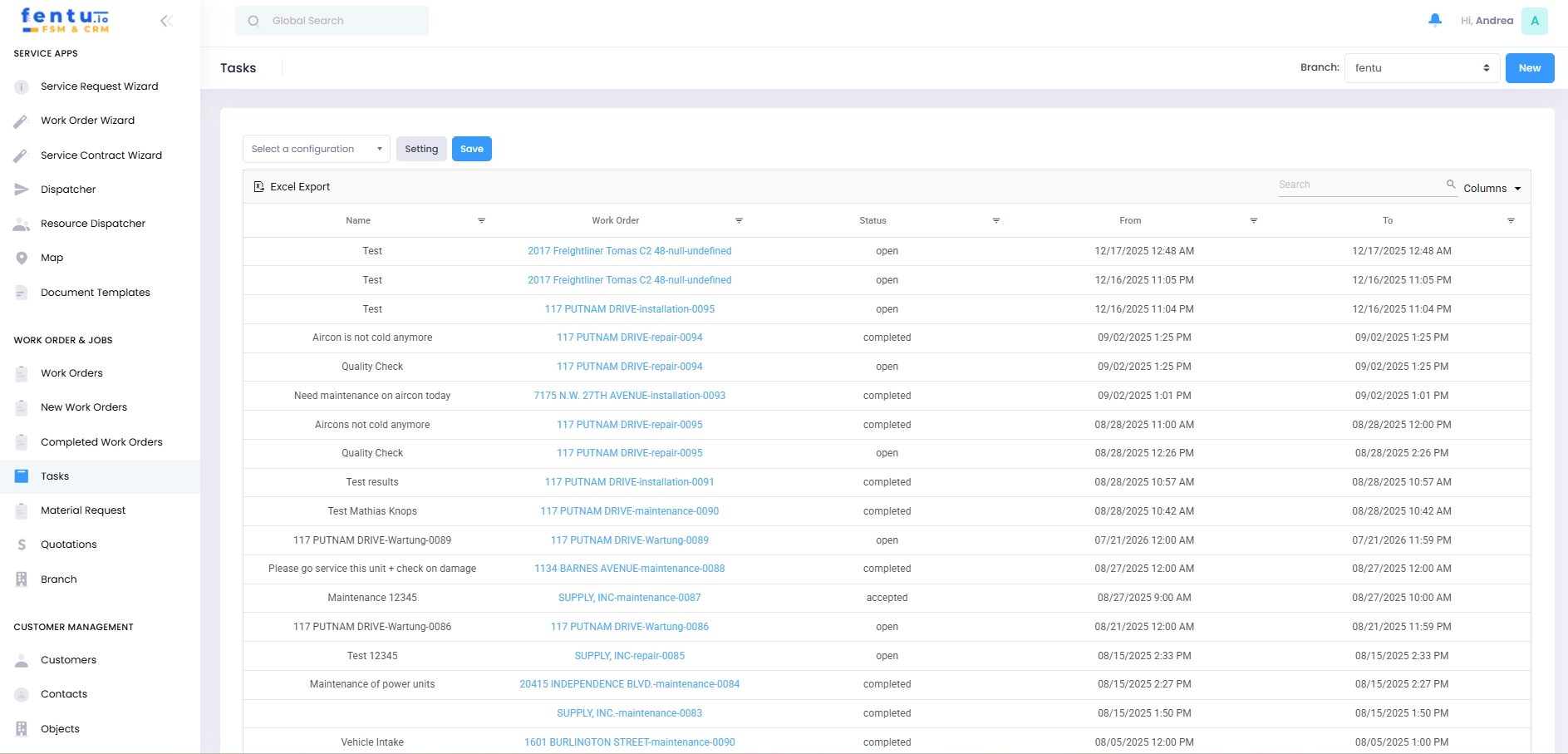Click the Excel Export icon
Screen dimensions: 1568x754
click(259, 187)
